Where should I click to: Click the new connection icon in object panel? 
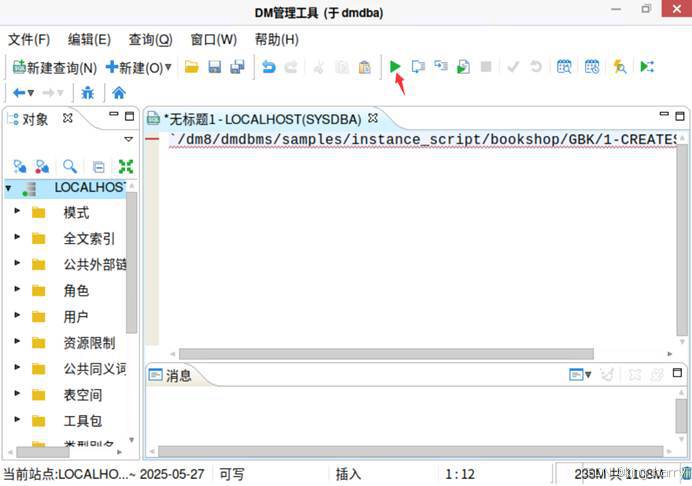[19, 166]
